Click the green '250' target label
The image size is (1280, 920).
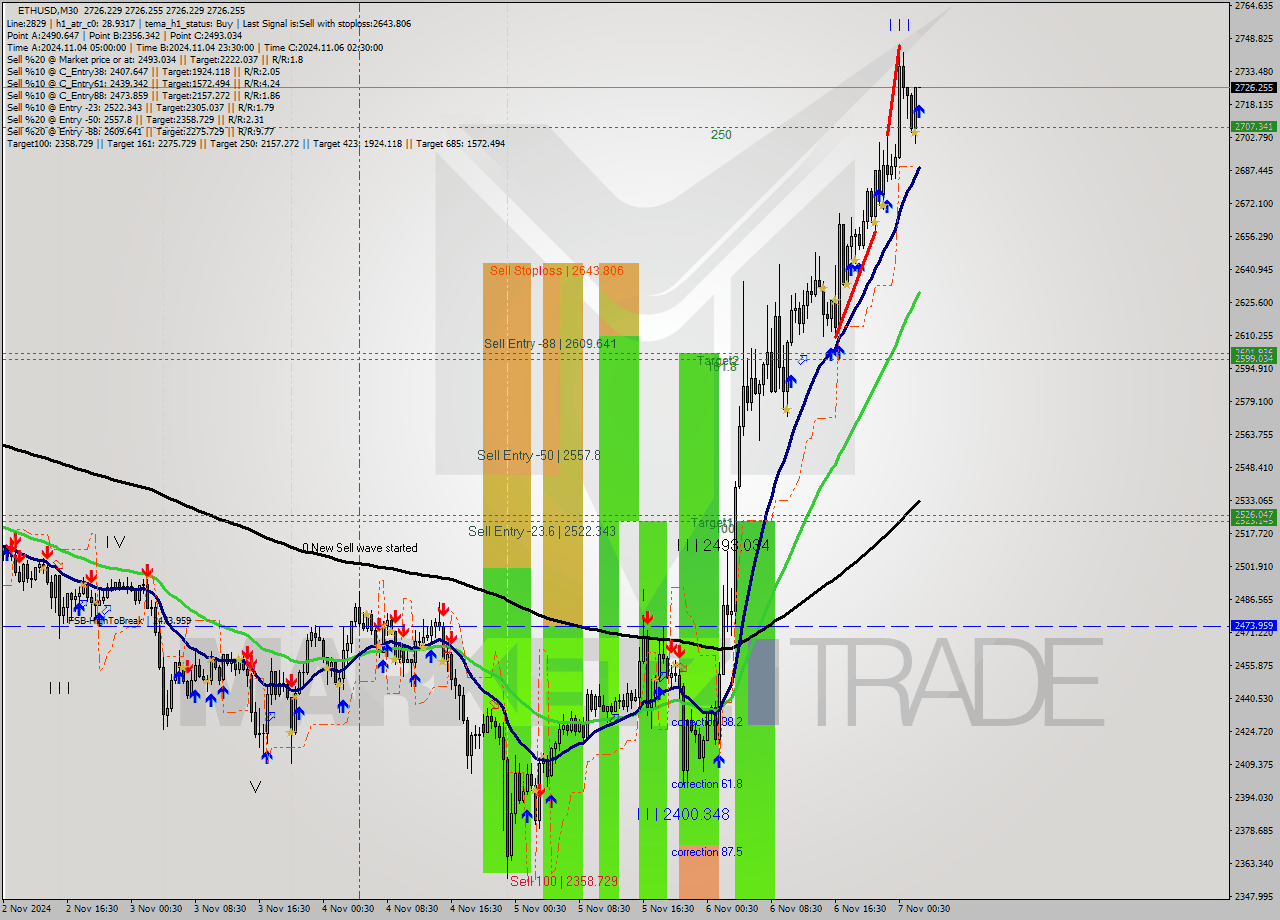click(x=721, y=134)
